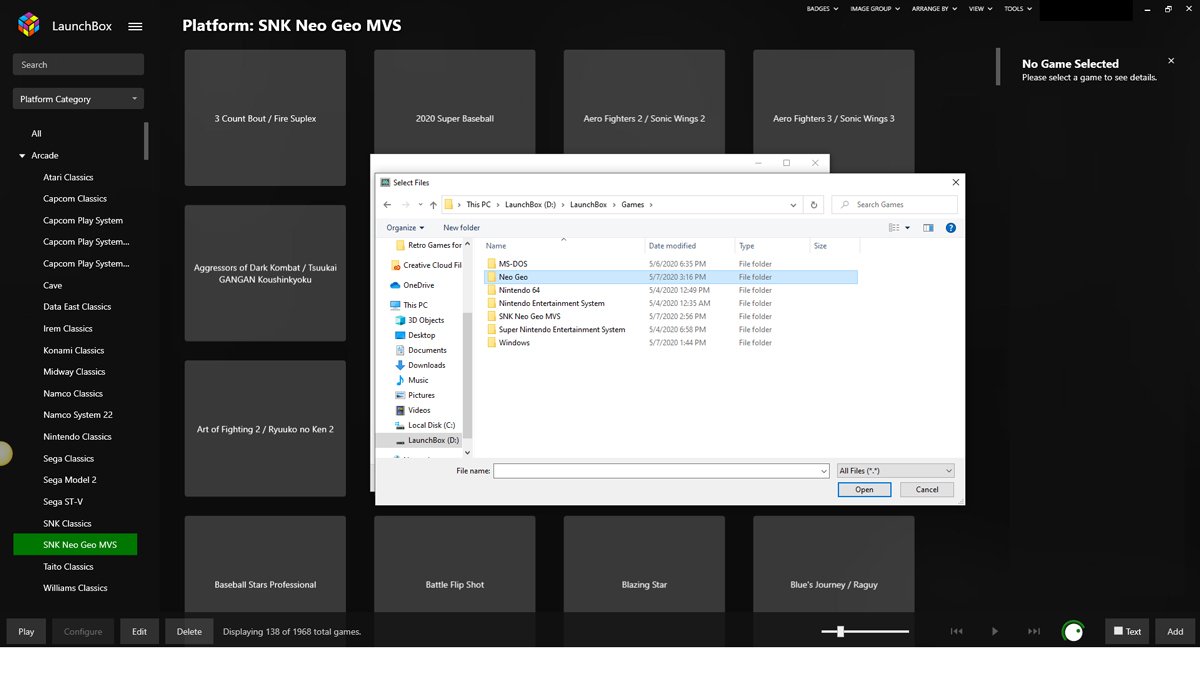Viewport: 1200px width, 675px height.
Task: Open the Organize dropdown menu
Action: pos(405,228)
